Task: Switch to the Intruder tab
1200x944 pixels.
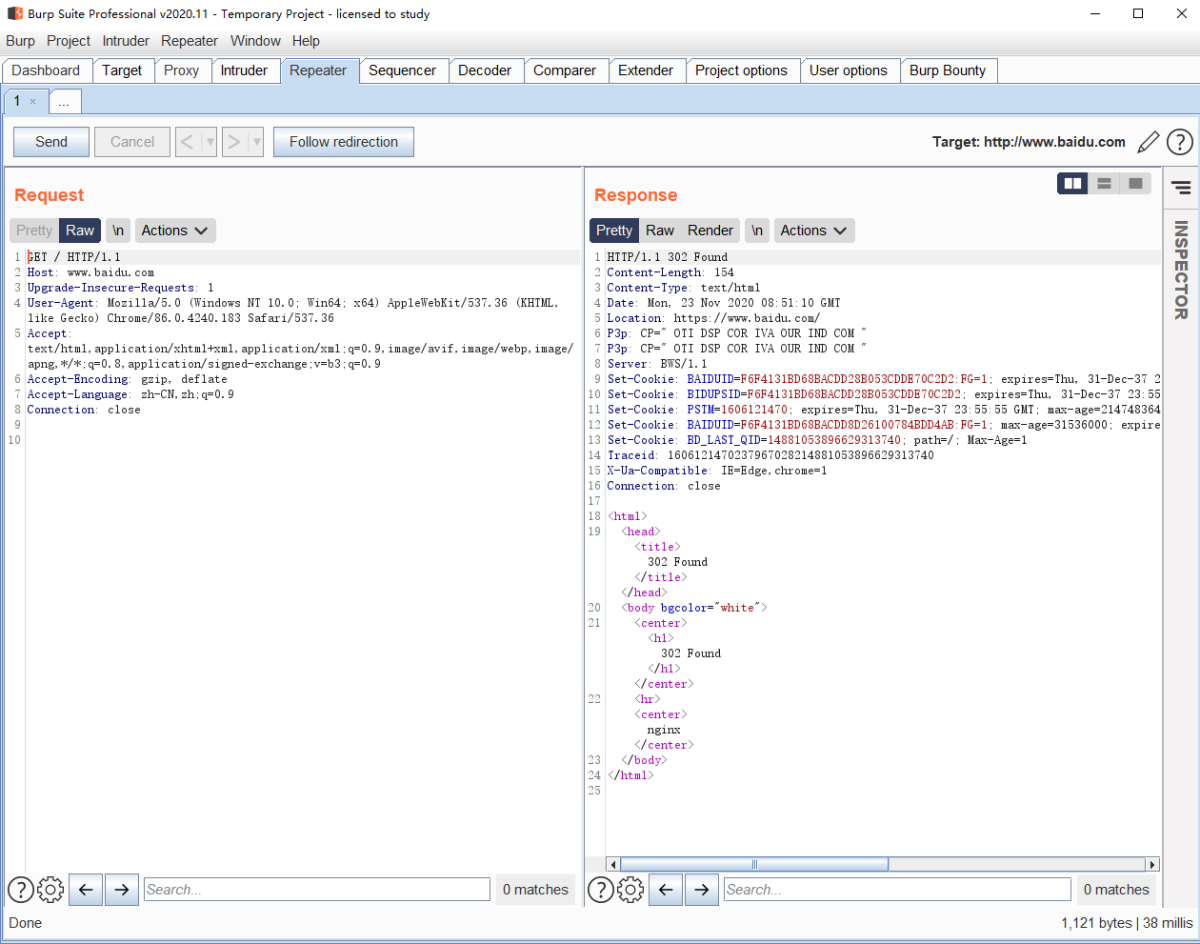Action: pyautogui.click(x=244, y=70)
